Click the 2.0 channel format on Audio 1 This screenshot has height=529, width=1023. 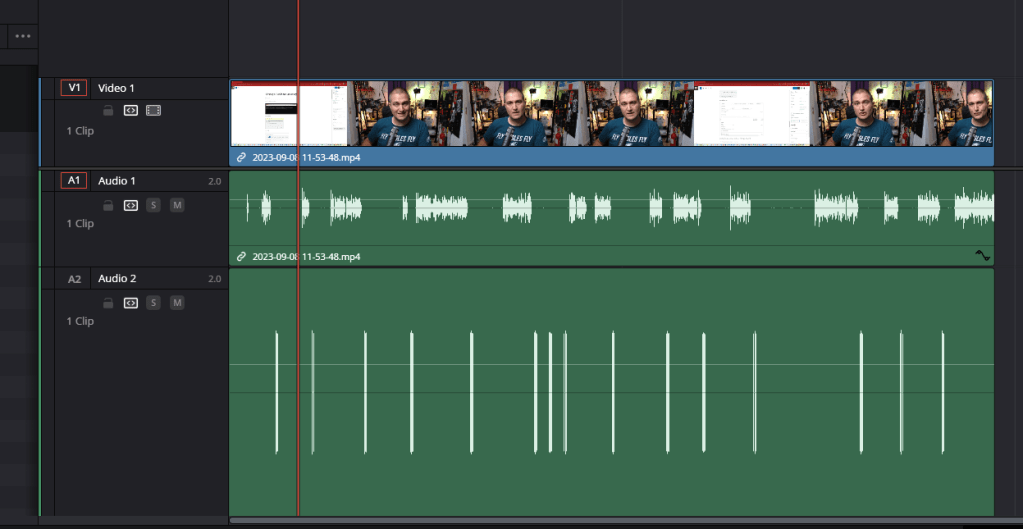[215, 181]
